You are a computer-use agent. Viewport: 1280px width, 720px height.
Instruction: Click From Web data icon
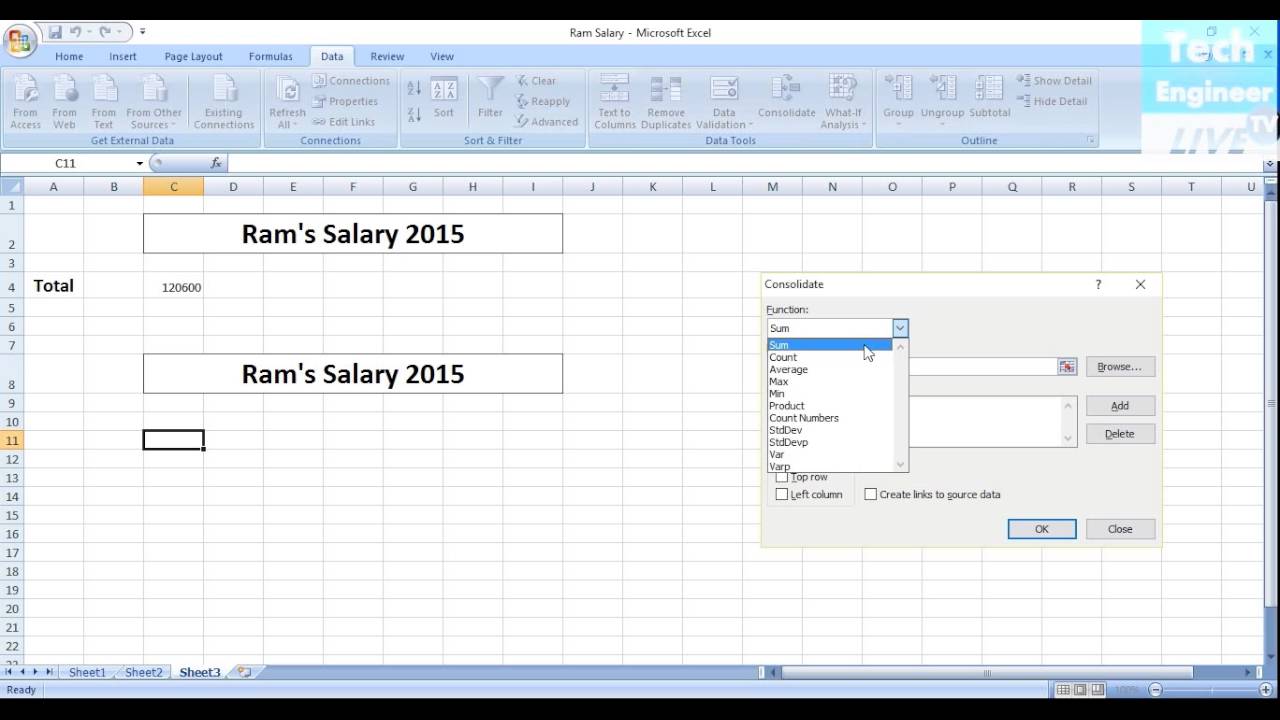[x=64, y=102]
